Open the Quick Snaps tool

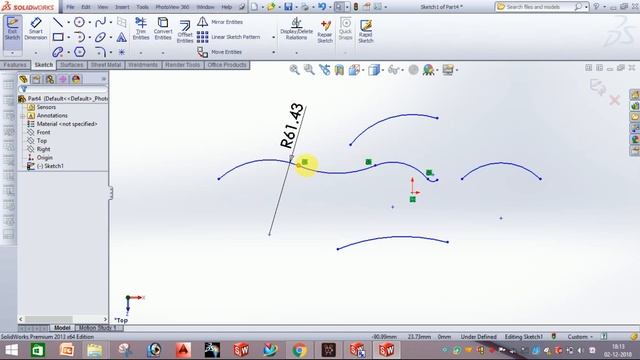point(345,29)
